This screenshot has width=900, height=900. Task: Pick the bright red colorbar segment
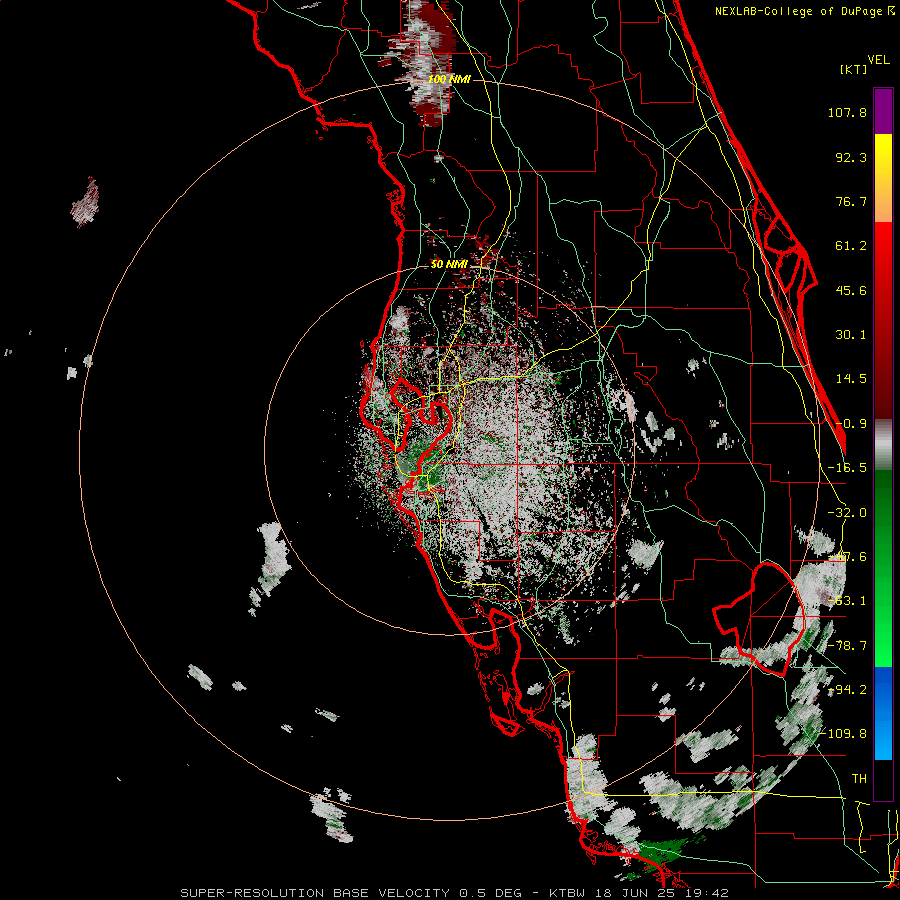point(883,247)
